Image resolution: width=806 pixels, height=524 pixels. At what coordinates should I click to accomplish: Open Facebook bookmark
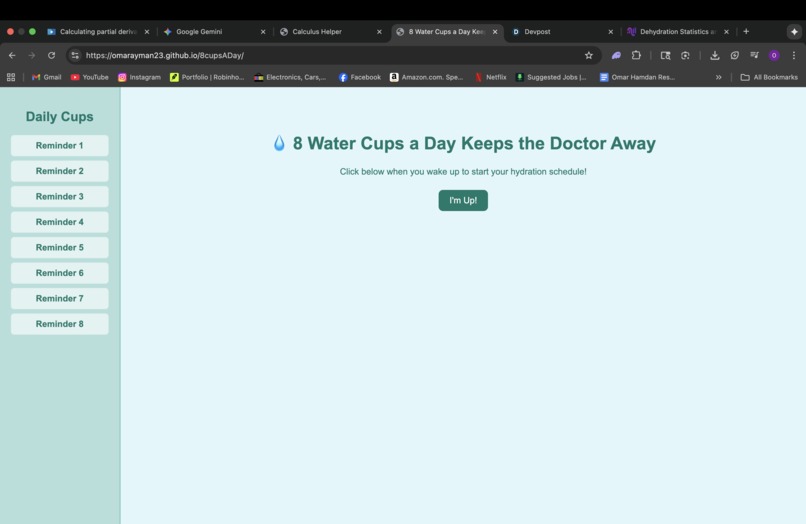point(360,77)
